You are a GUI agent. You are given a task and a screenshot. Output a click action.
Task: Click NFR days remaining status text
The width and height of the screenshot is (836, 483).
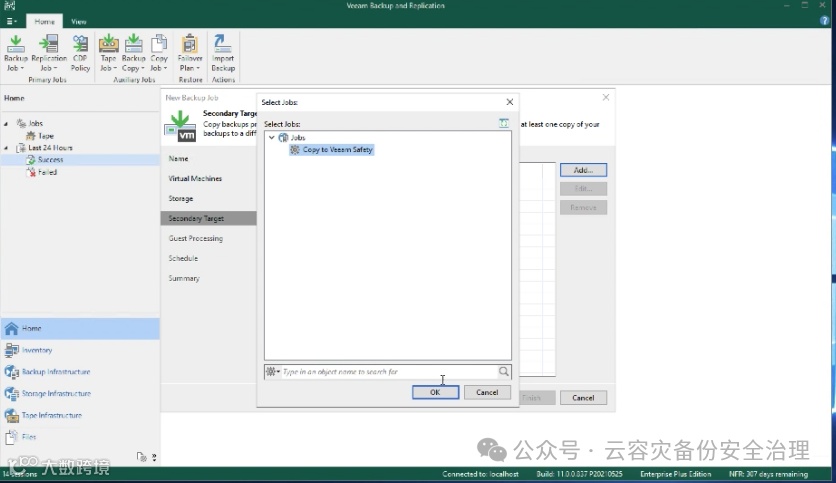coord(768,474)
